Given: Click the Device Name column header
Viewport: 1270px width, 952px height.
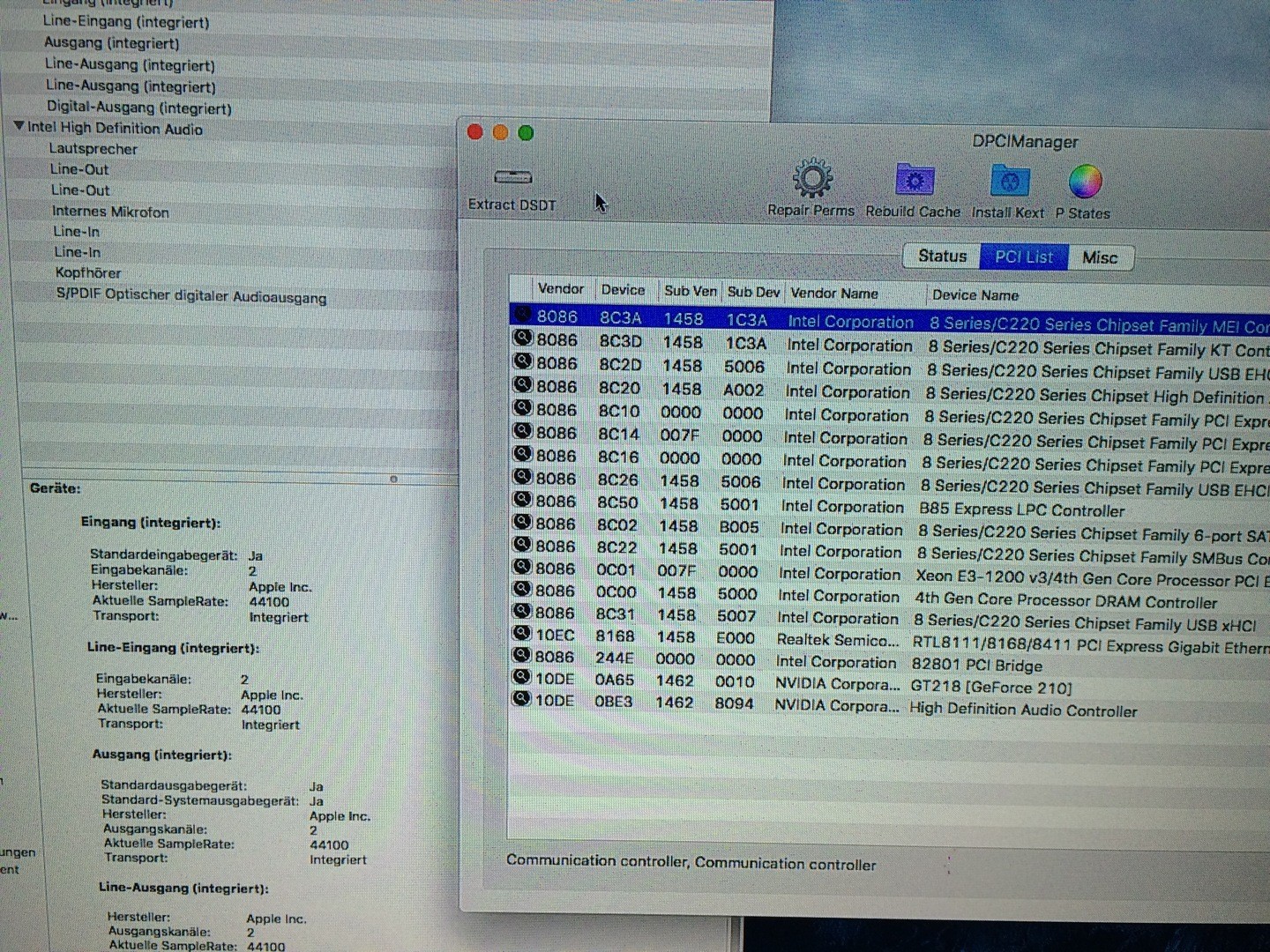Looking at the screenshot, I should point(975,294).
